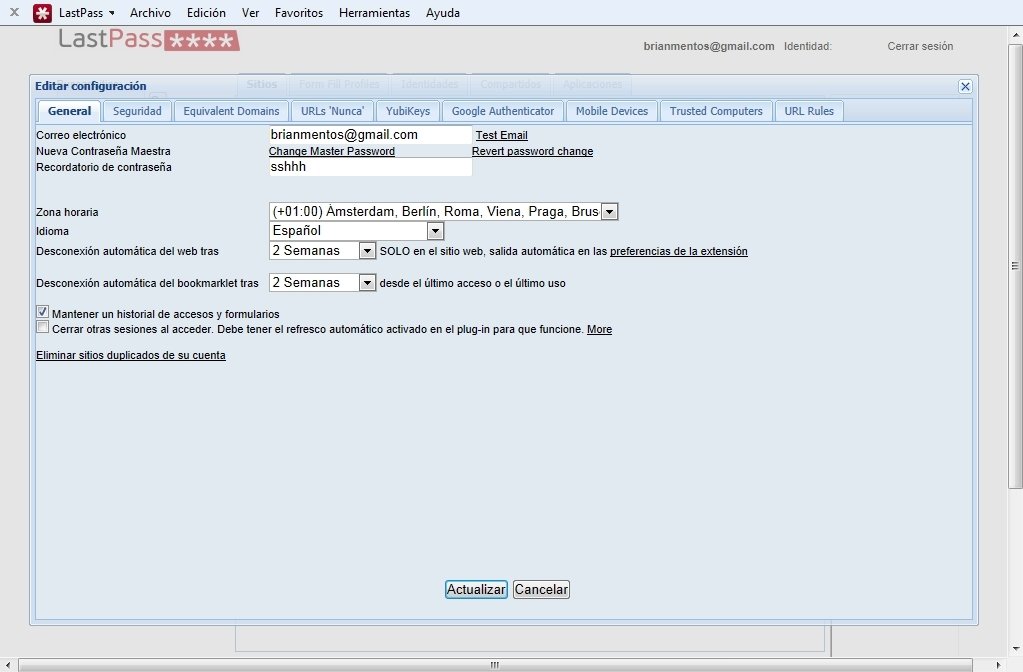This screenshot has height=672, width=1023.
Task: Open the Edición menu
Action: pos(206,12)
